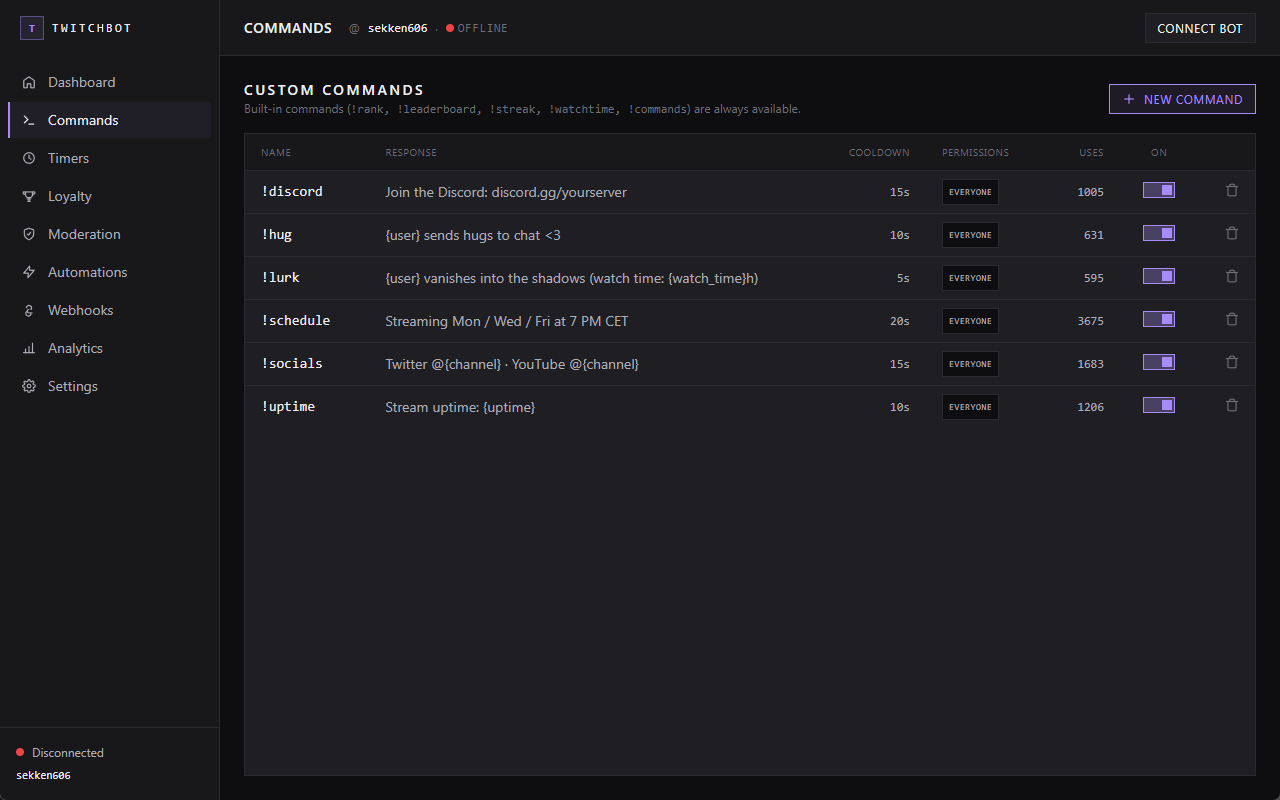Viewport: 1280px width, 800px height.
Task: Open the Analytics page
Action: click(109, 348)
